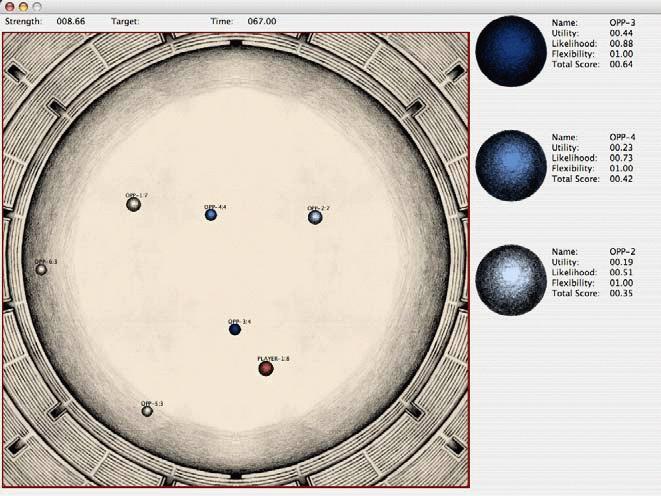Click the OPP-4 name text in panel
The image size is (661, 496).
pos(621,137)
